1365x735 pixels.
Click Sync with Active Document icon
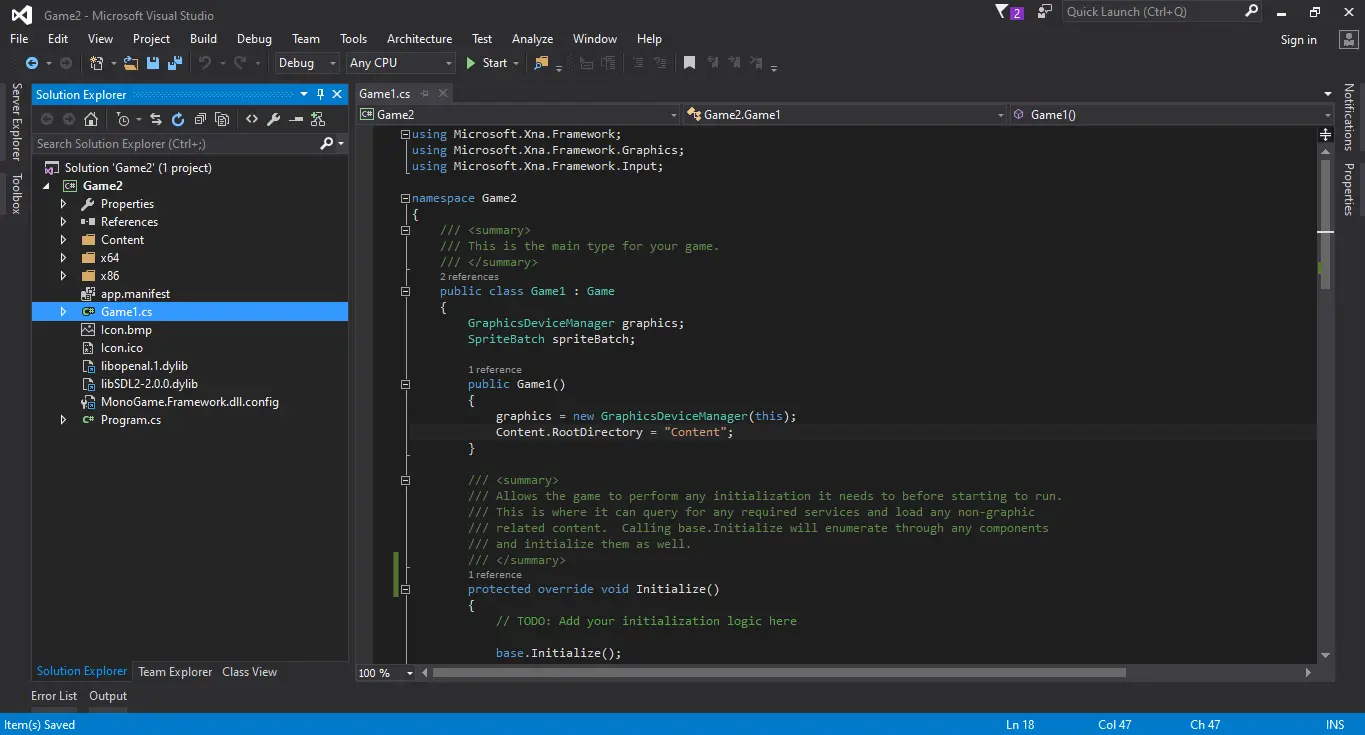click(156, 119)
